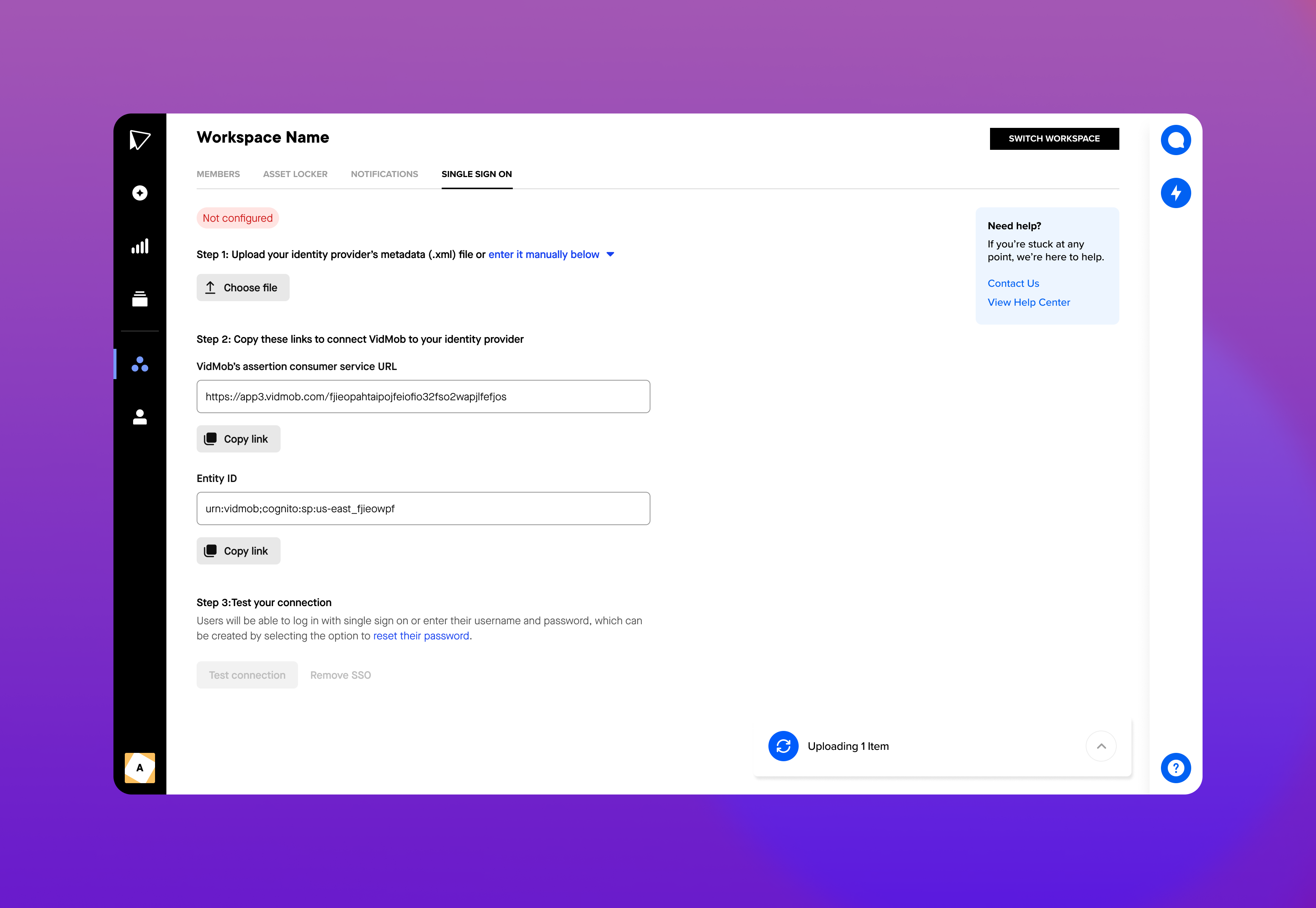Click the Contact Us help link
The image size is (1316, 908).
click(x=1013, y=282)
